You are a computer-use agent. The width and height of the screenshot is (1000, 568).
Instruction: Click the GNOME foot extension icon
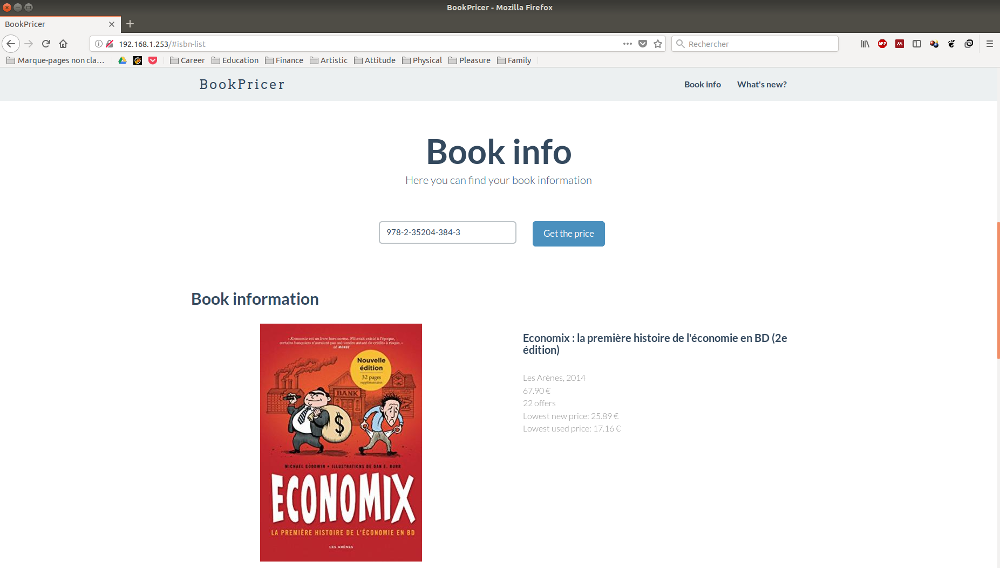(x=952, y=44)
